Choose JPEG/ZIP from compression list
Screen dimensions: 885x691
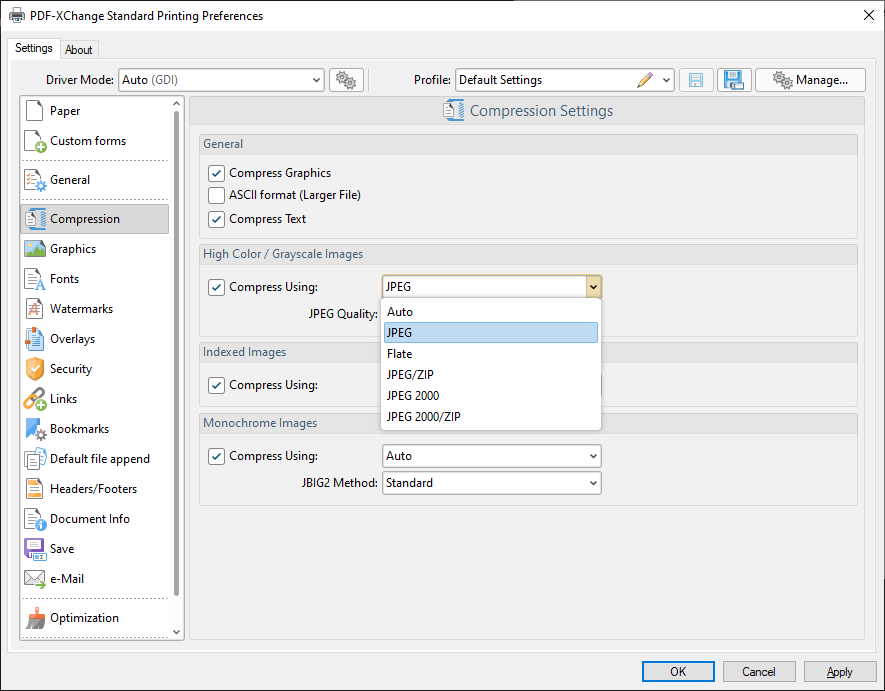coord(490,375)
